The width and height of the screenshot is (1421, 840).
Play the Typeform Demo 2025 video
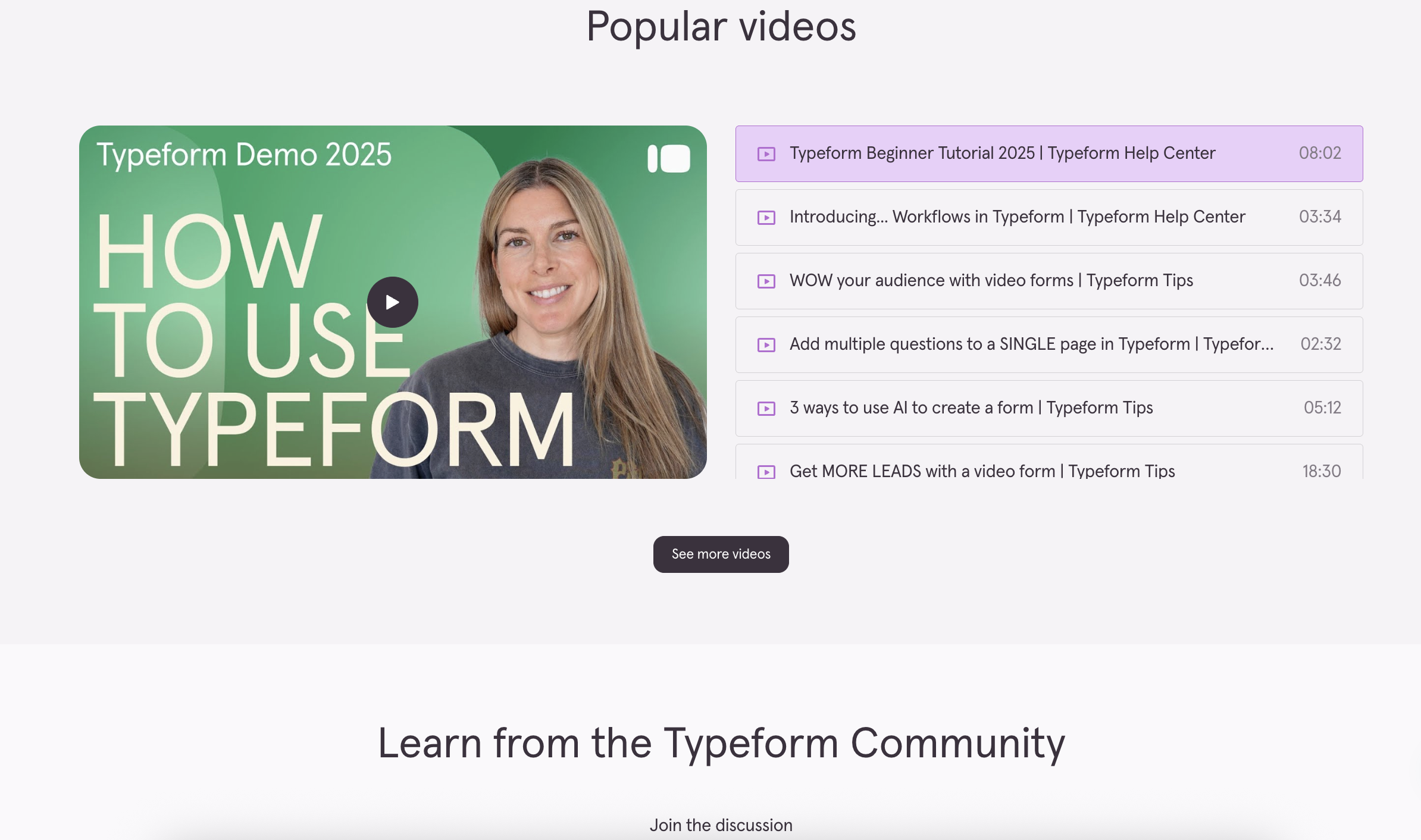(392, 302)
